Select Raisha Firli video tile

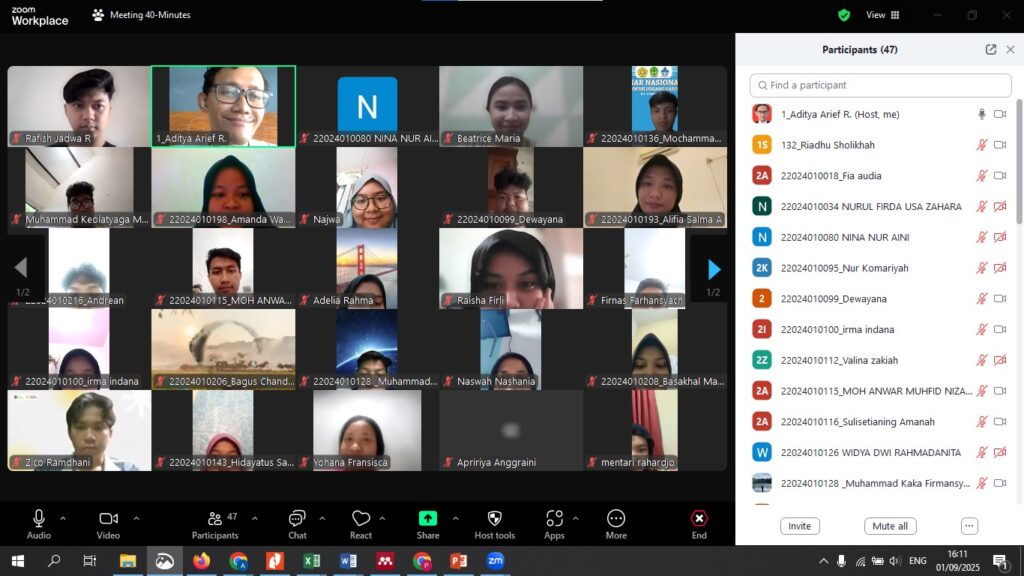point(511,268)
